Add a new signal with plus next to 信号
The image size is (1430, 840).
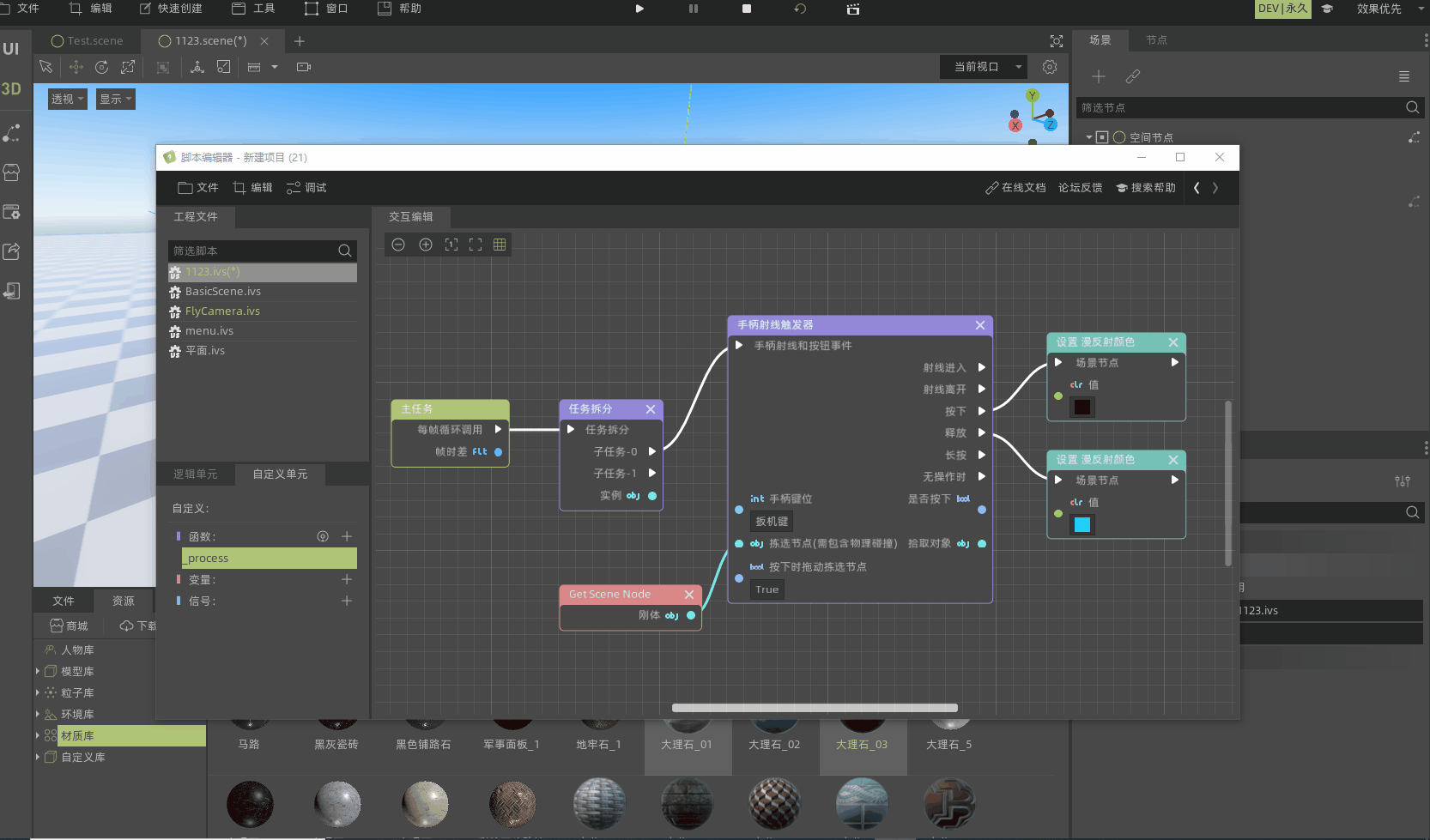click(x=347, y=601)
